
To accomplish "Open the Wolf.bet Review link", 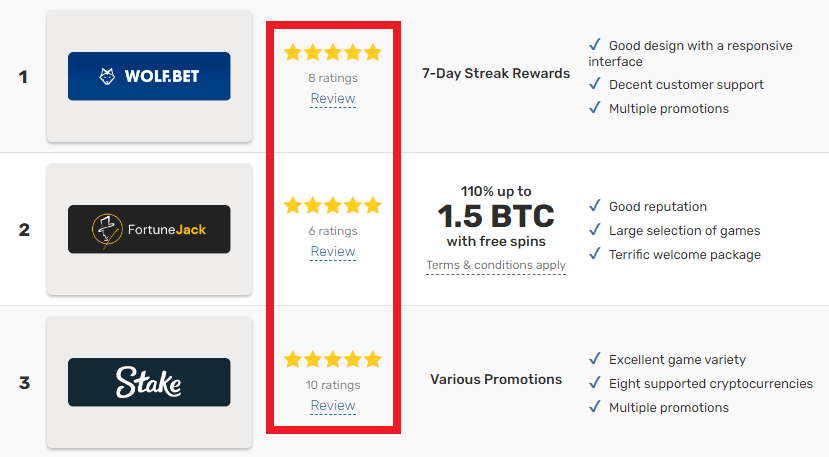I will pyautogui.click(x=333, y=99).
